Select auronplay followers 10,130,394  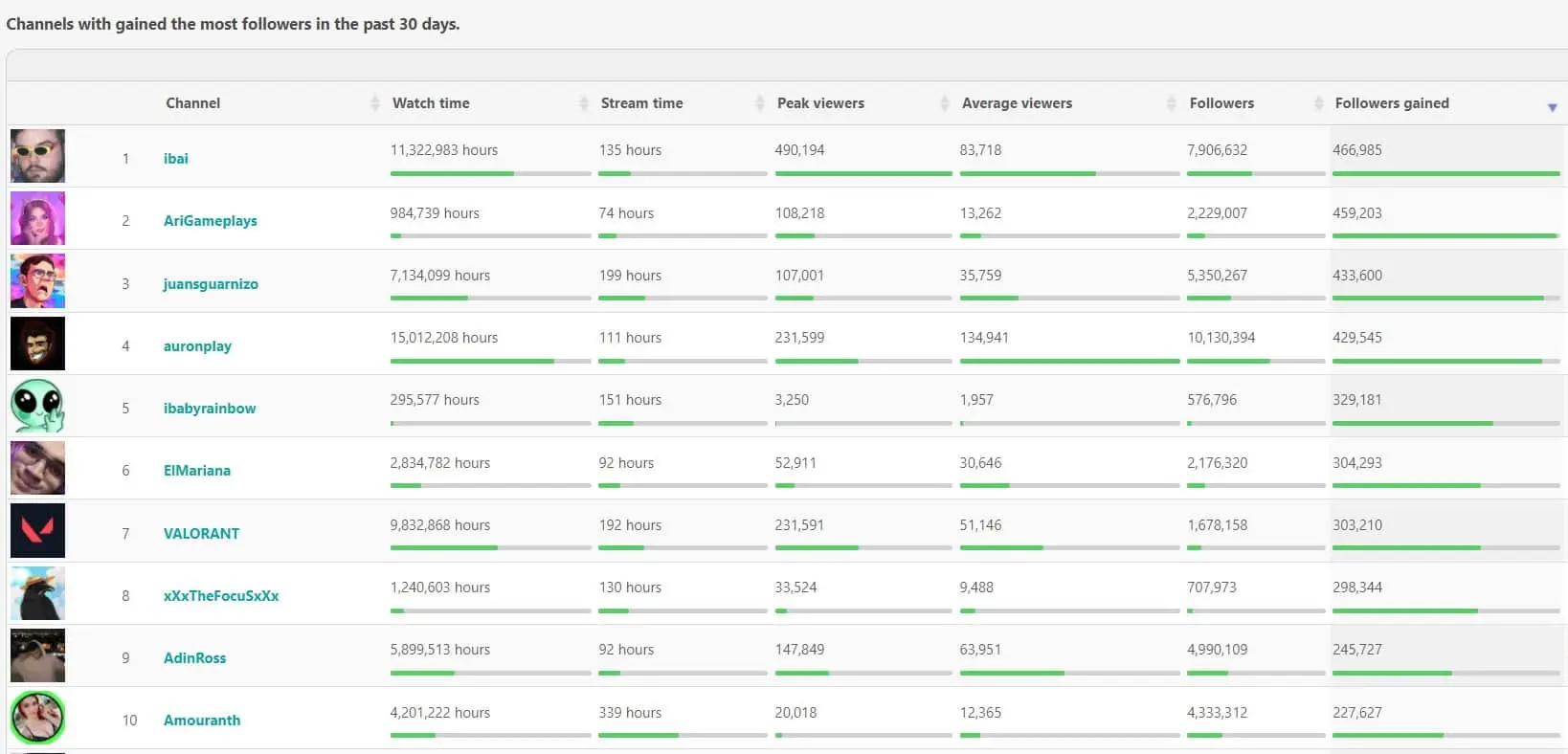(1221, 338)
